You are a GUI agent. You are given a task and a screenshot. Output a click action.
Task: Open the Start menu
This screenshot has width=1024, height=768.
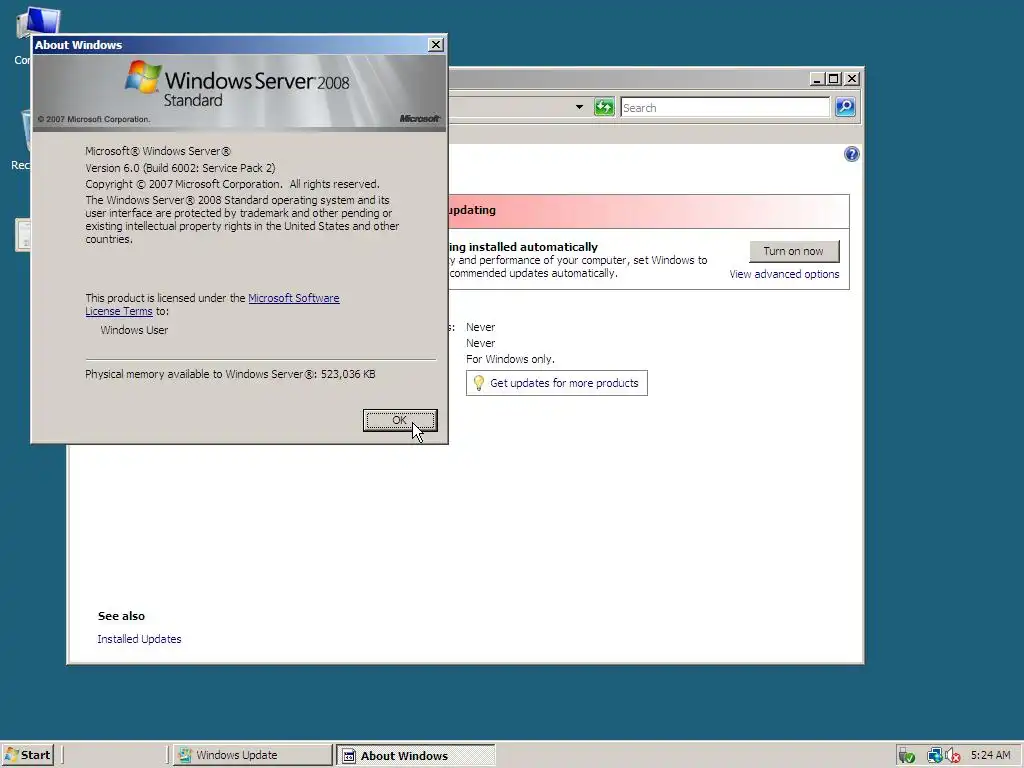pyautogui.click(x=27, y=755)
